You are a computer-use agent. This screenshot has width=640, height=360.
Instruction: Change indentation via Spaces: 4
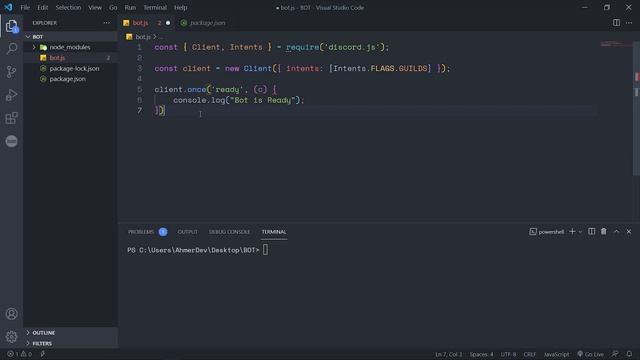click(x=481, y=354)
